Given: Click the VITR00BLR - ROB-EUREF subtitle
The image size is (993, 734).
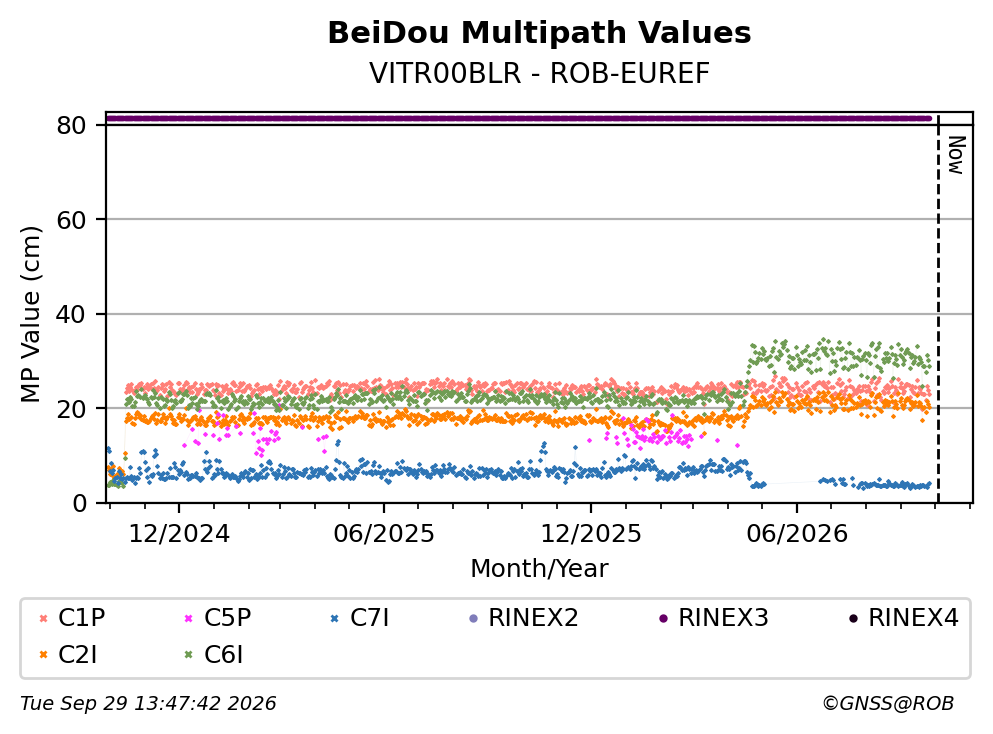Looking at the screenshot, I should coord(539,73).
